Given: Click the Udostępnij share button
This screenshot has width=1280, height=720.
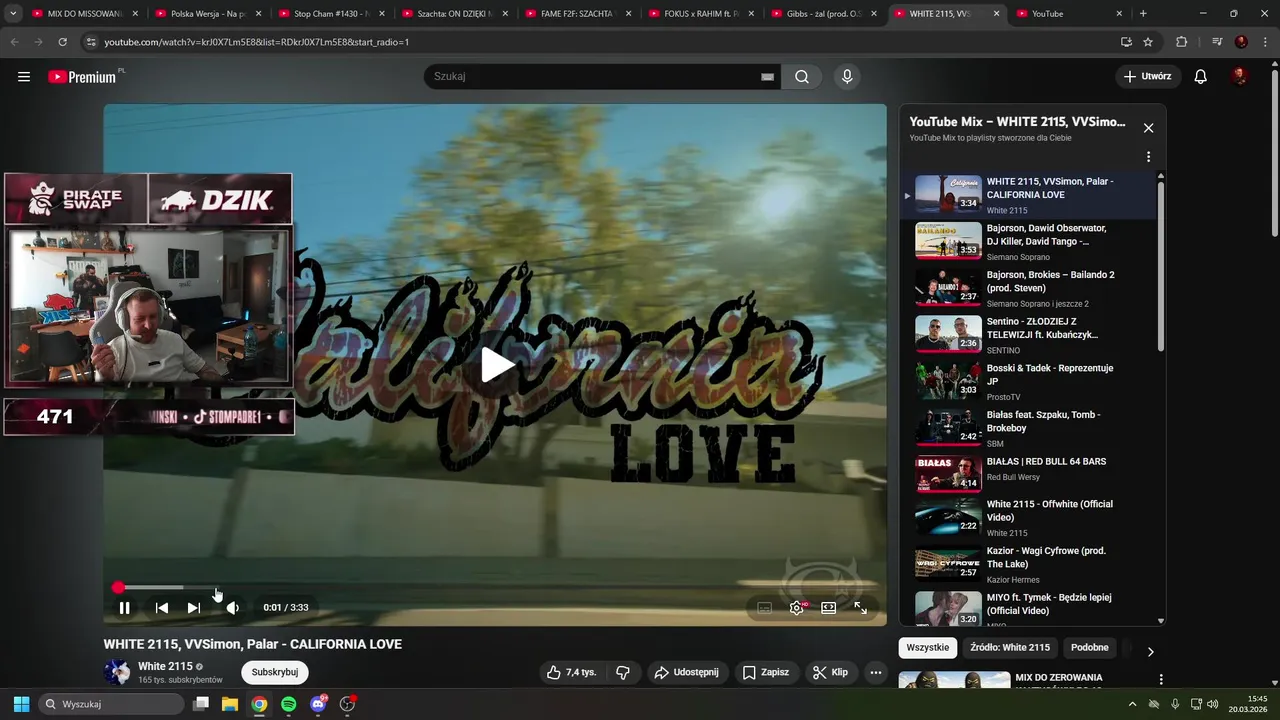Looking at the screenshot, I should pyautogui.click(x=686, y=673).
